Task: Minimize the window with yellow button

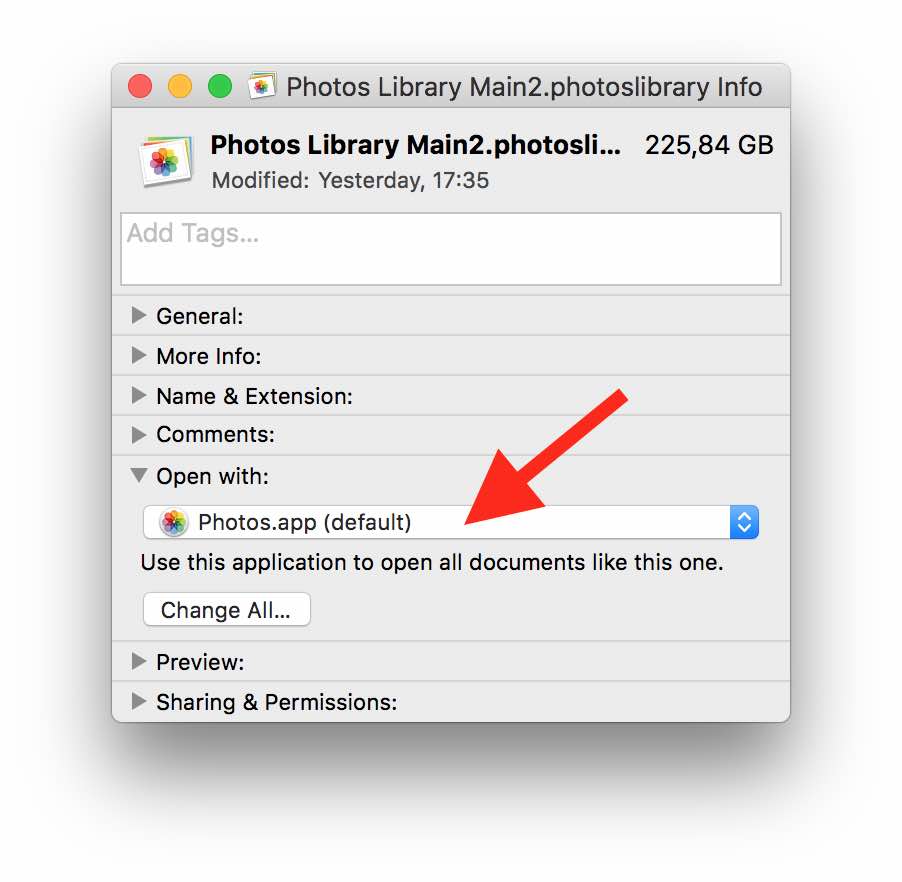Action: pyautogui.click(x=180, y=87)
